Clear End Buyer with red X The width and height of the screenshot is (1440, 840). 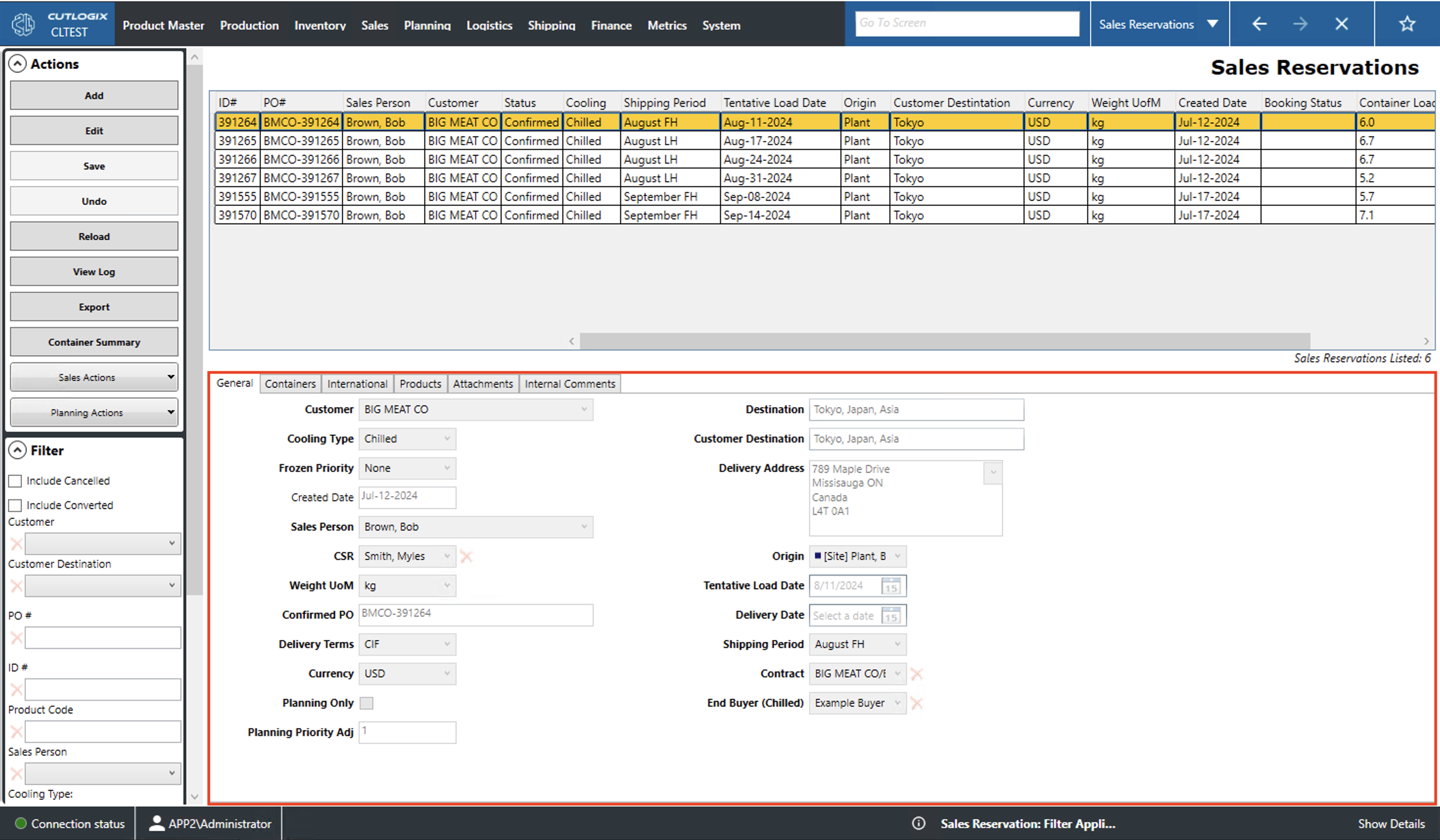tap(916, 703)
